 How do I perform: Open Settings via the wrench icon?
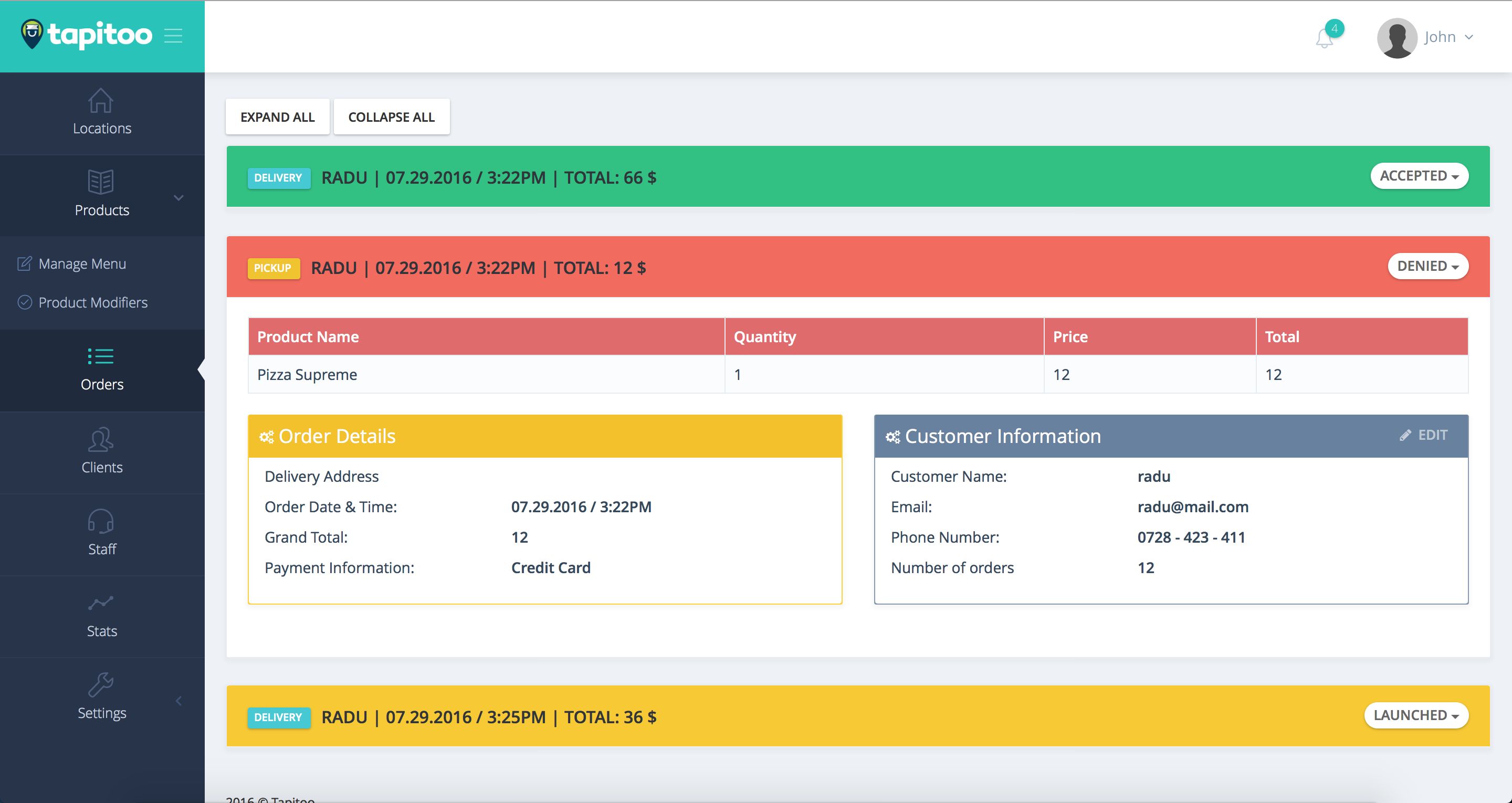pos(100,684)
